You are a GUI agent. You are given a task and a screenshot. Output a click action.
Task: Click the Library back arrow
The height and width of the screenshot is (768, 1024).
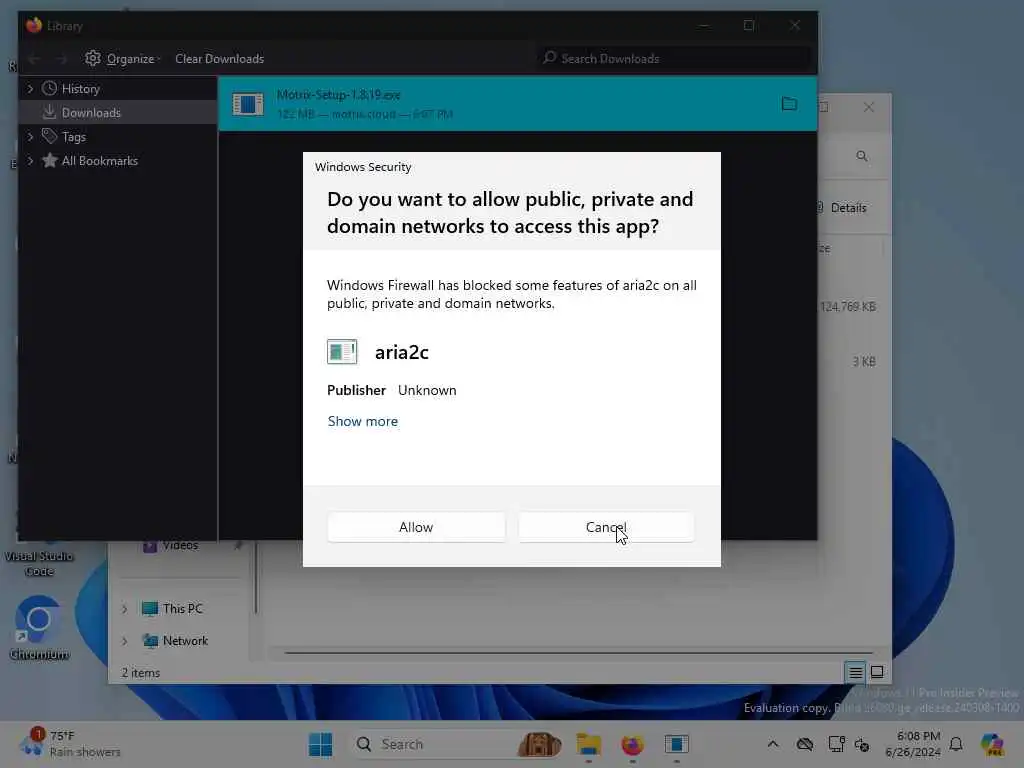(34, 59)
